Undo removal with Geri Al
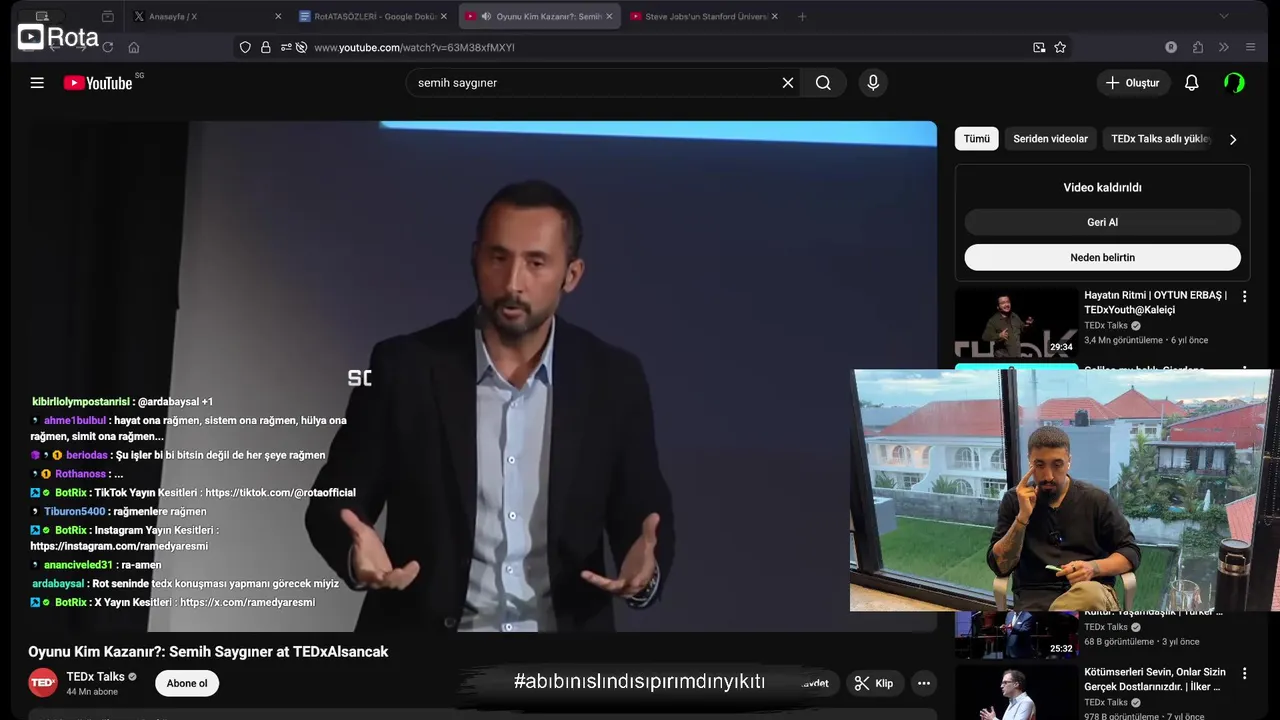This screenshot has width=1280, height=720. point(1103,223)
